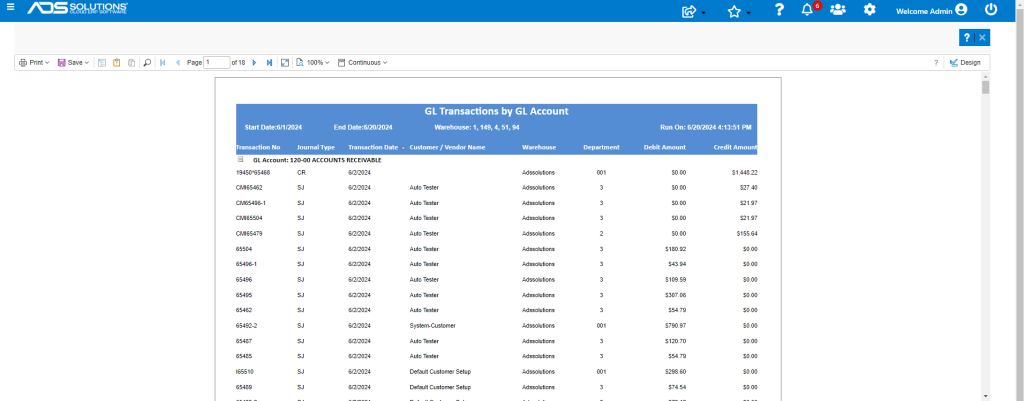Expand the favorites star dropdown arrow
1024x401 pixels.
tap(748, 13)
